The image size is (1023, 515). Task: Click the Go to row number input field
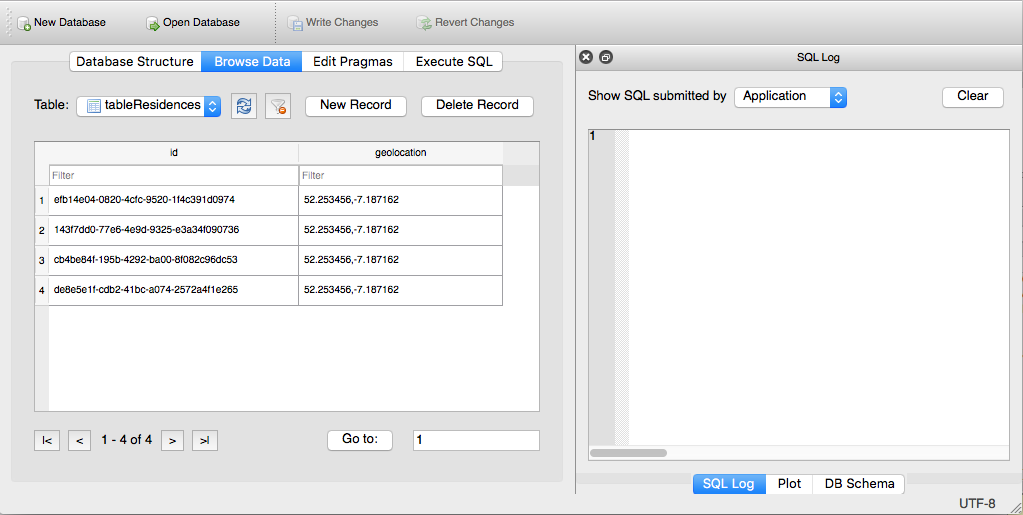[x=476, y=440]
